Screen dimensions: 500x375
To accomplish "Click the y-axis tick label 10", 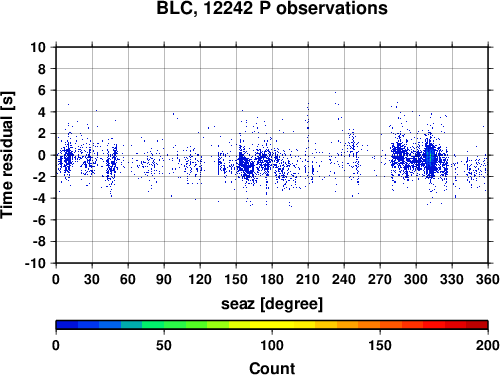I will [x=38, y=47].
